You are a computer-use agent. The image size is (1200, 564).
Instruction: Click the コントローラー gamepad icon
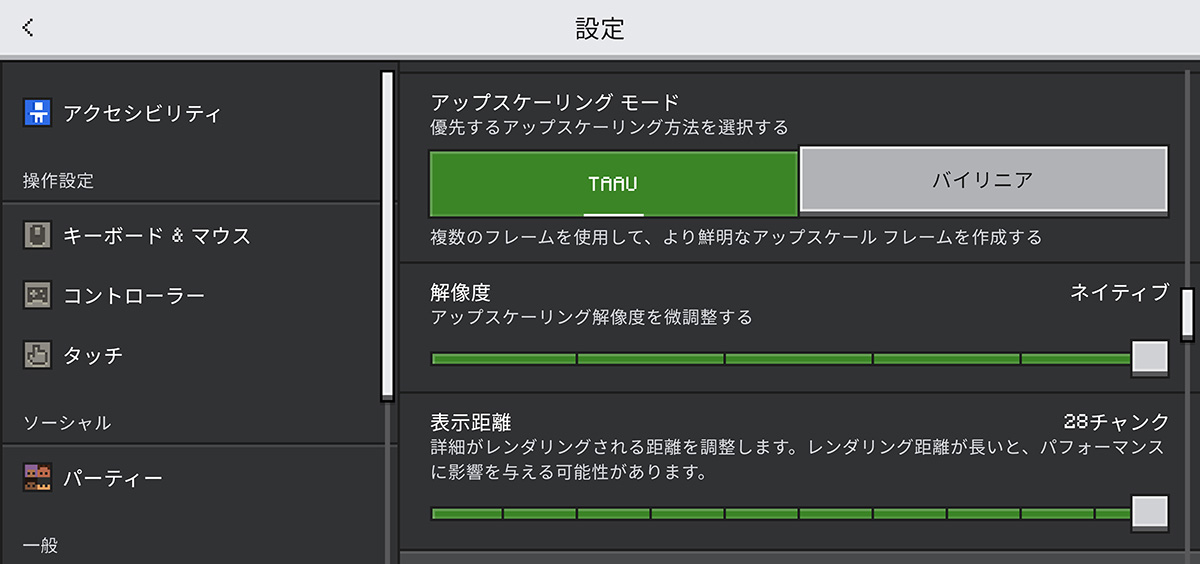coord(38,296)
